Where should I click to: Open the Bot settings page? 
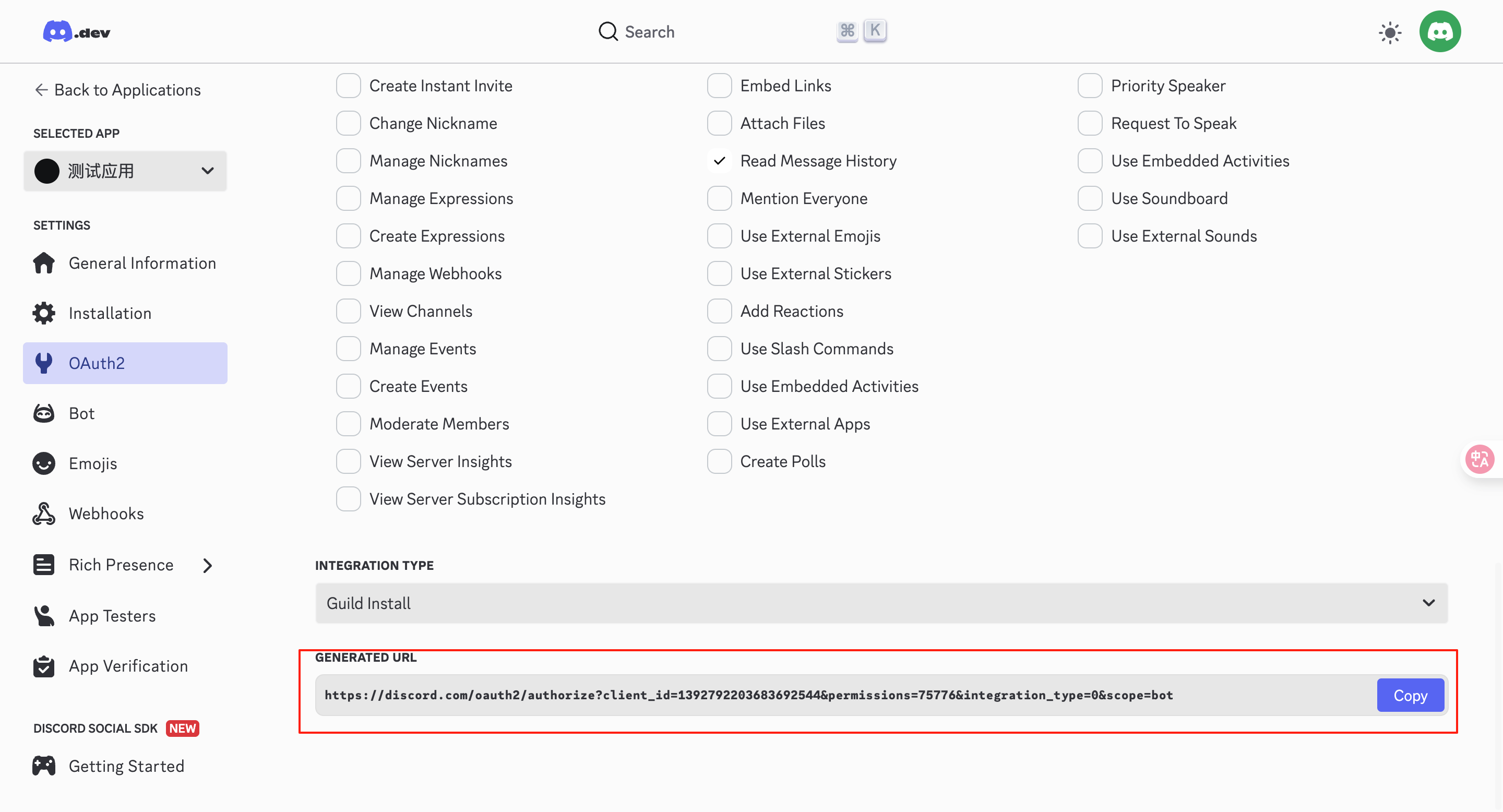point(82,413)
